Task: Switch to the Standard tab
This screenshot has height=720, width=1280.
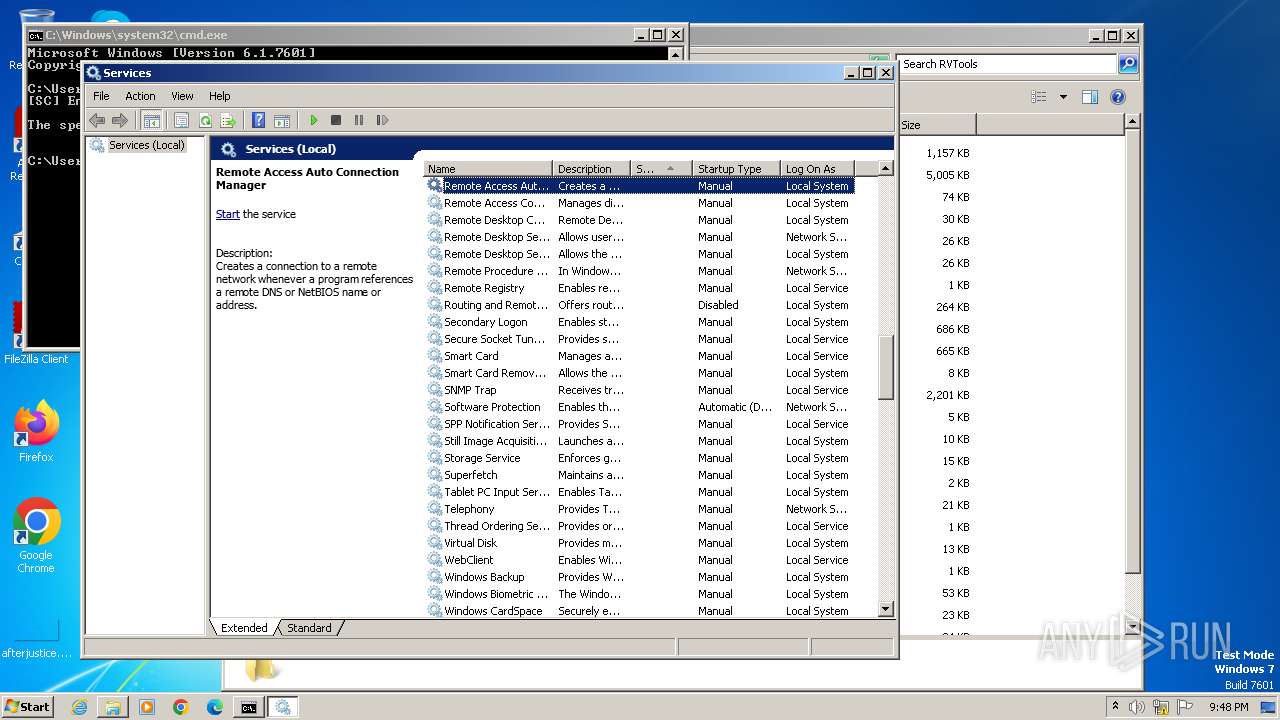Action: pos(309,628)
